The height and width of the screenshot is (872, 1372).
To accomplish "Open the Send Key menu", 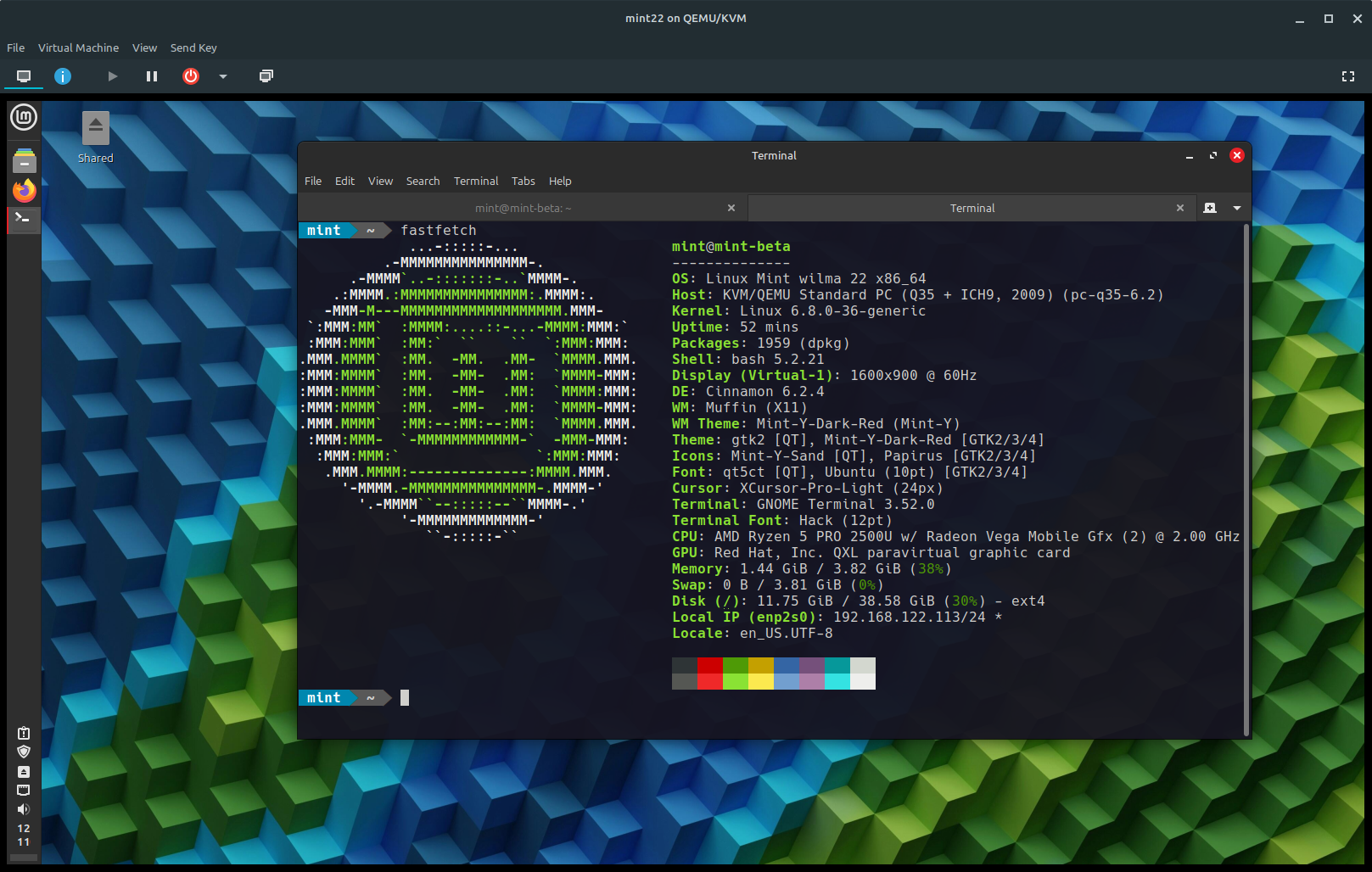I will pos(193,48).
